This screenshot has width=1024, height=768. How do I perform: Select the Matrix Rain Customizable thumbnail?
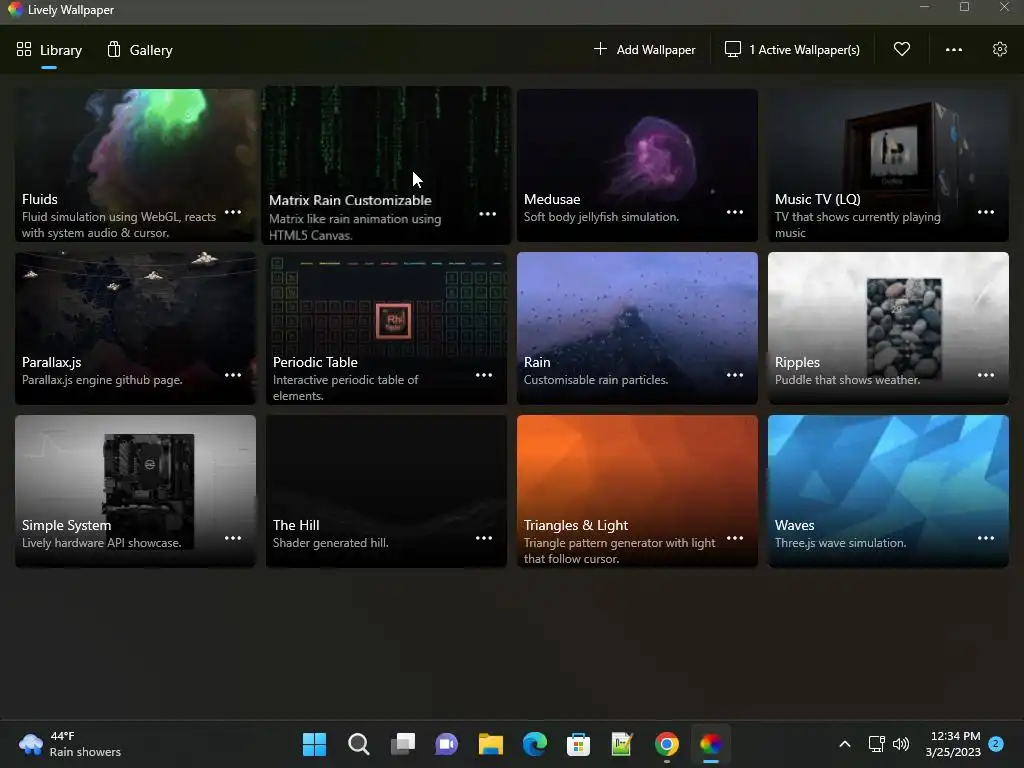pyautogui.click(x=387, y=165)
